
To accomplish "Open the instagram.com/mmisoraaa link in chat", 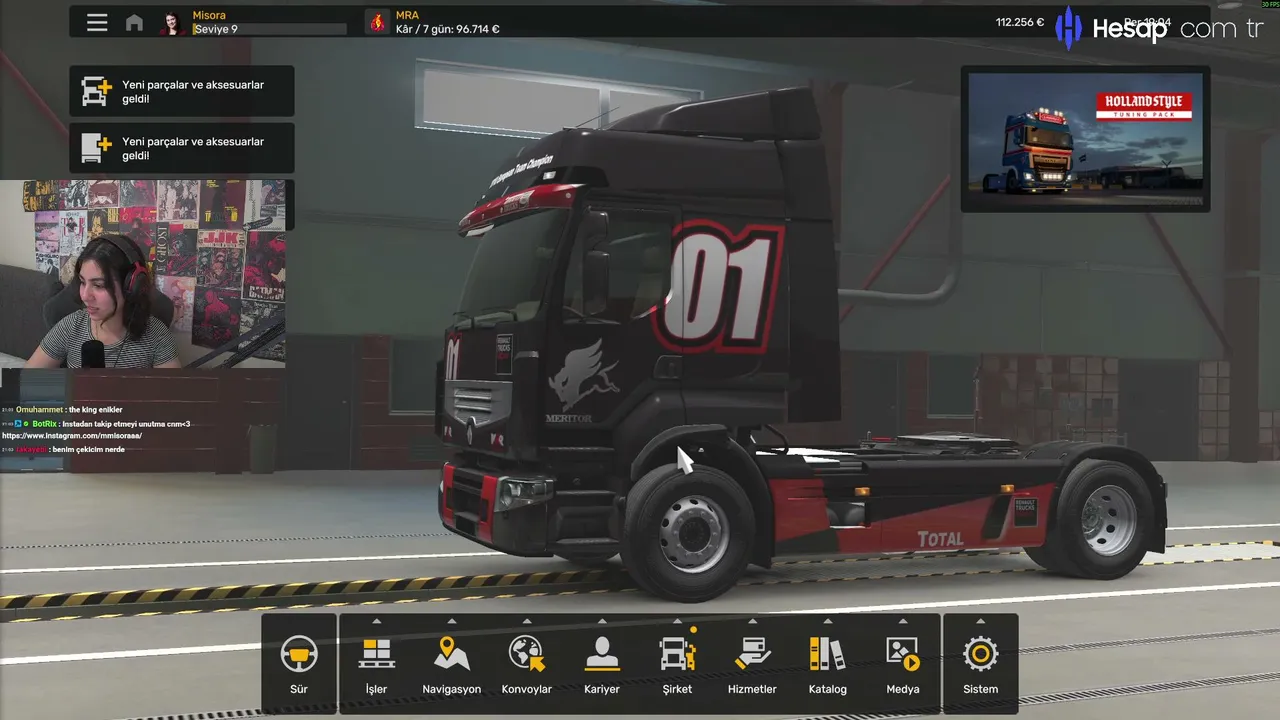I will pyautogui.click(x=72, y=436).
